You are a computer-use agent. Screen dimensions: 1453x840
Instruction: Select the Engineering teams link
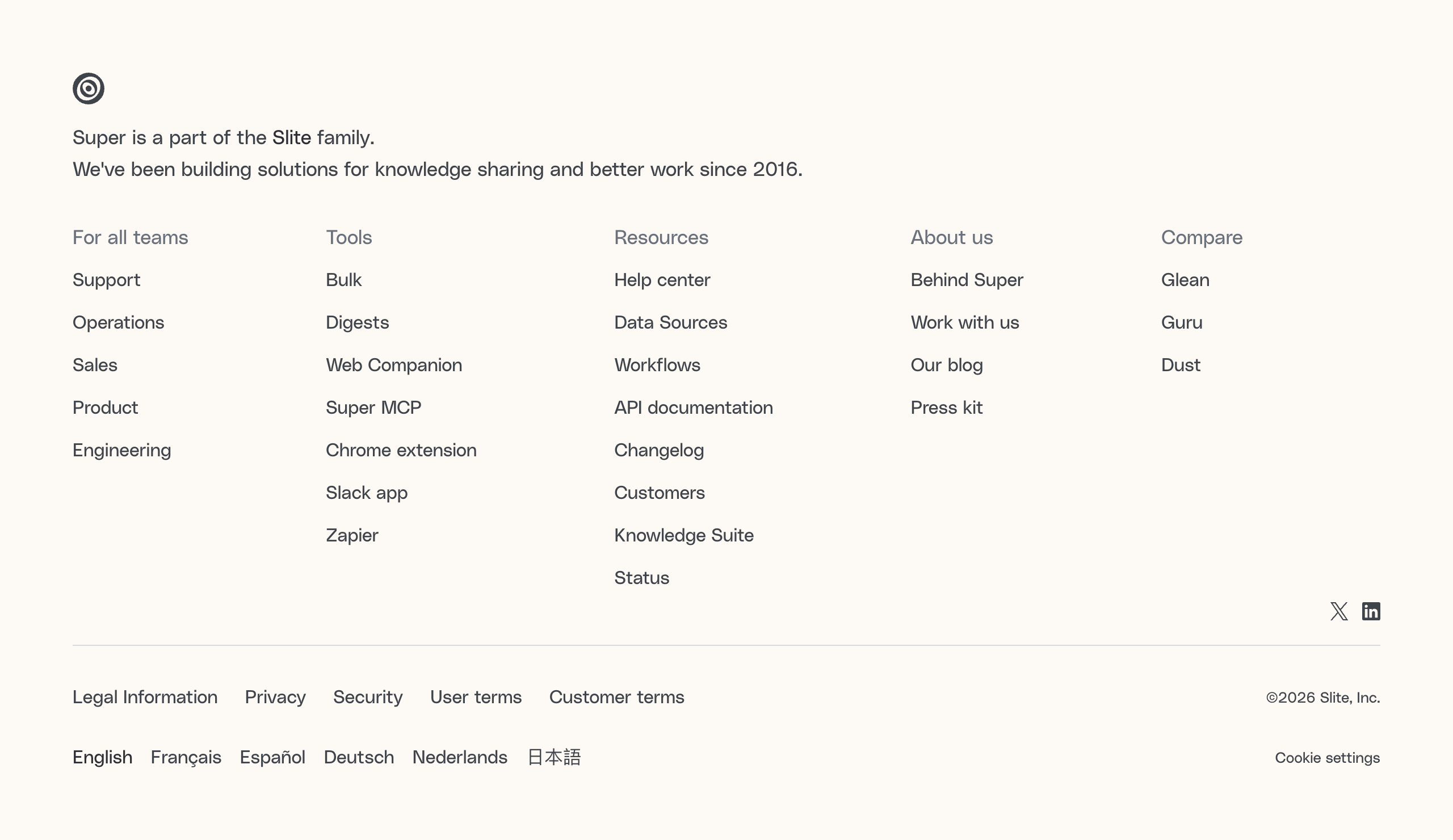(x=121, y=450)
